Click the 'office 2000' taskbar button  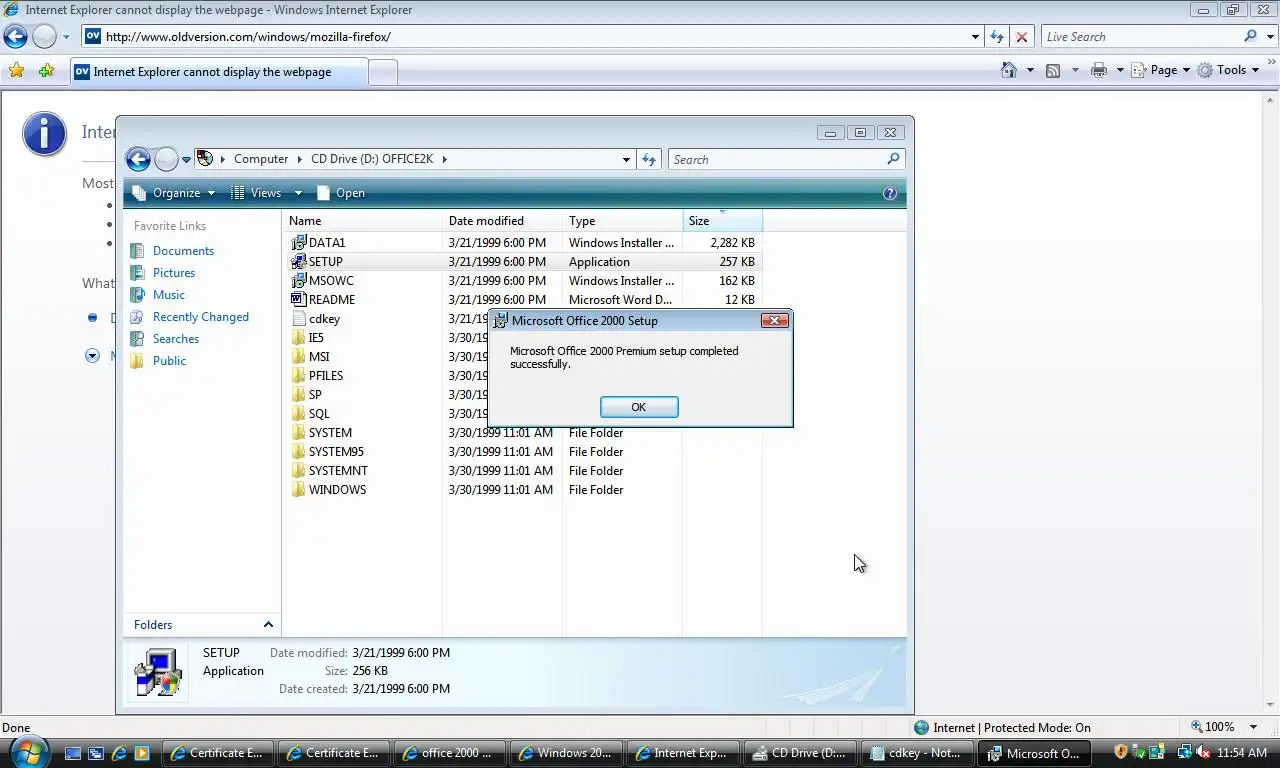[449, 753]
